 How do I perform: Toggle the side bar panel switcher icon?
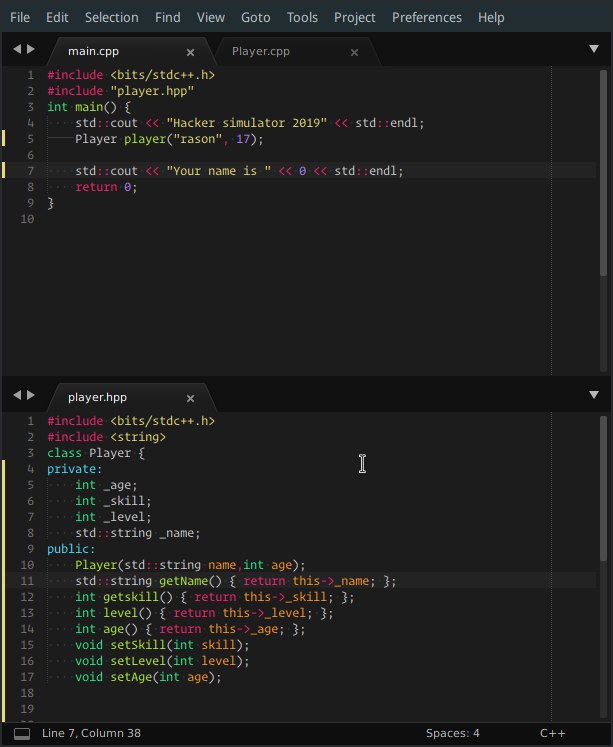(22, 734)
